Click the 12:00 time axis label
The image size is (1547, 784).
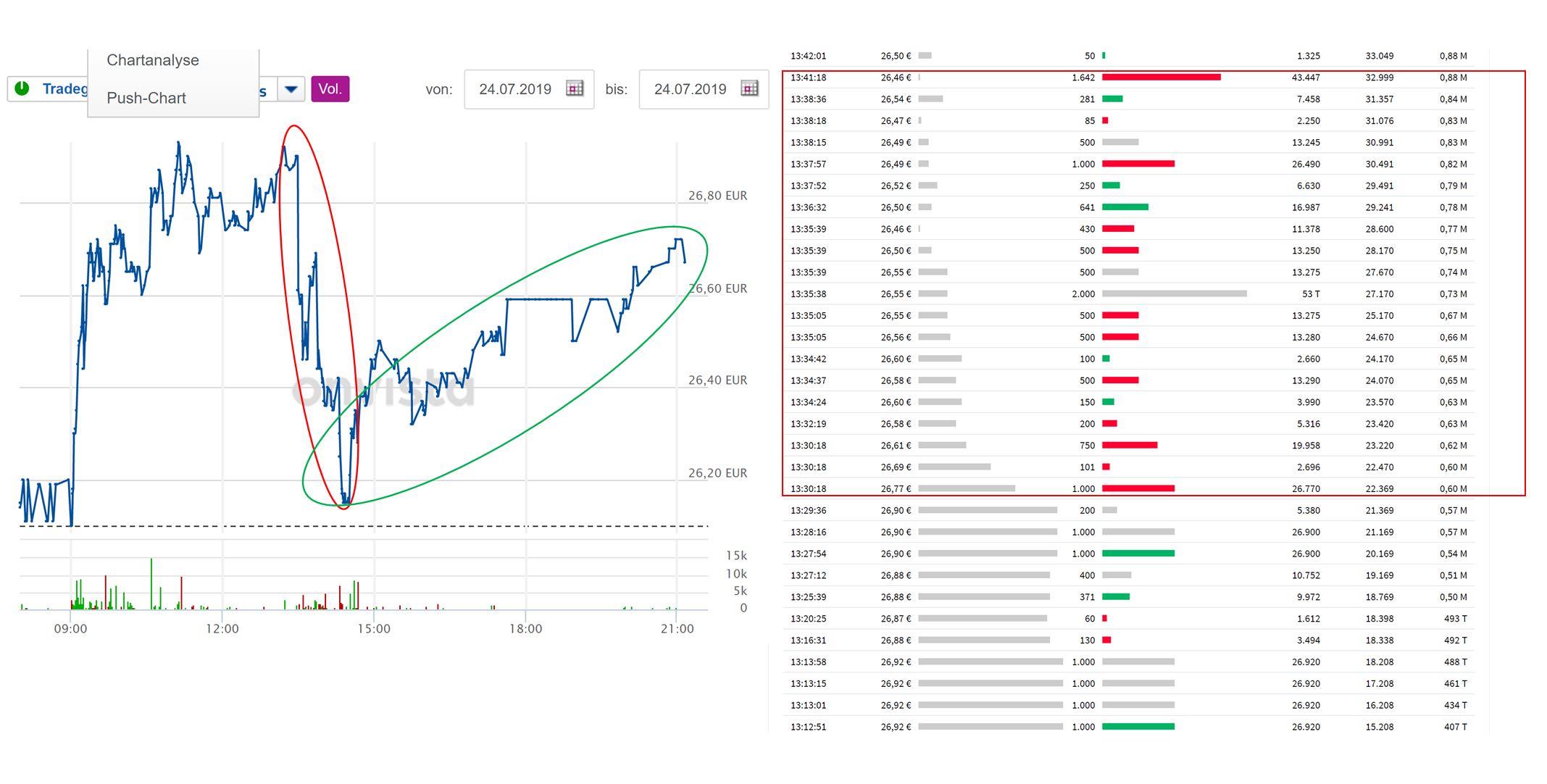pyautogui.click(x=222, y=629)
